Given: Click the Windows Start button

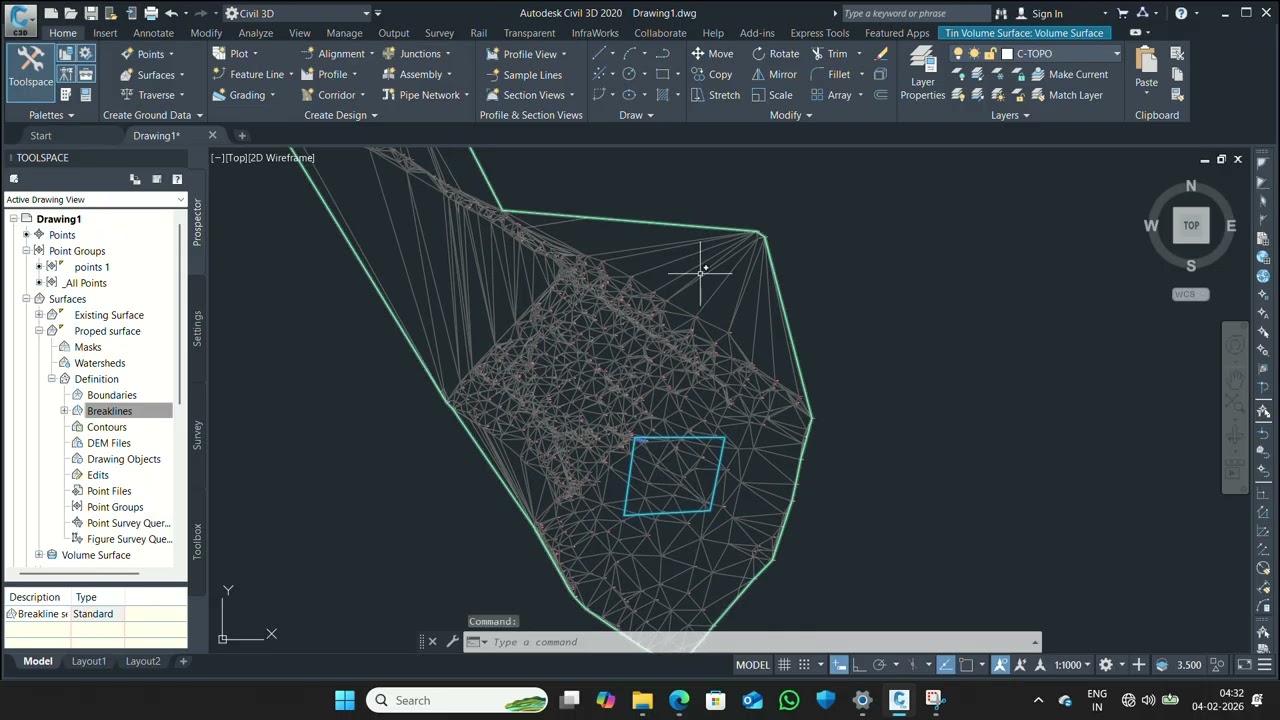Looking at the screenshot, I should [345, 700].
